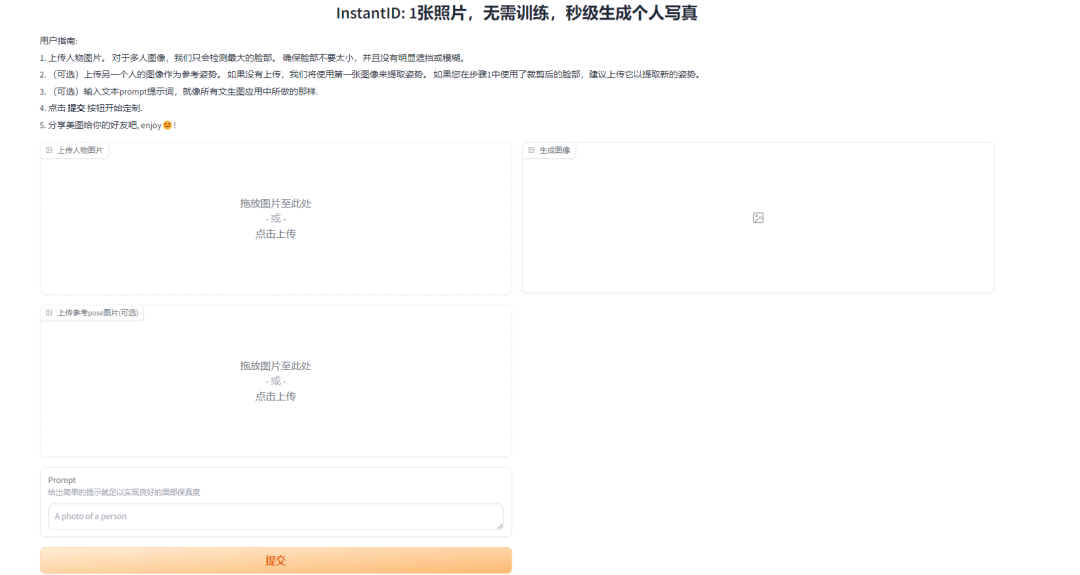Select the 上传参考pose图片(可选) label tab

tap(97, 313)
